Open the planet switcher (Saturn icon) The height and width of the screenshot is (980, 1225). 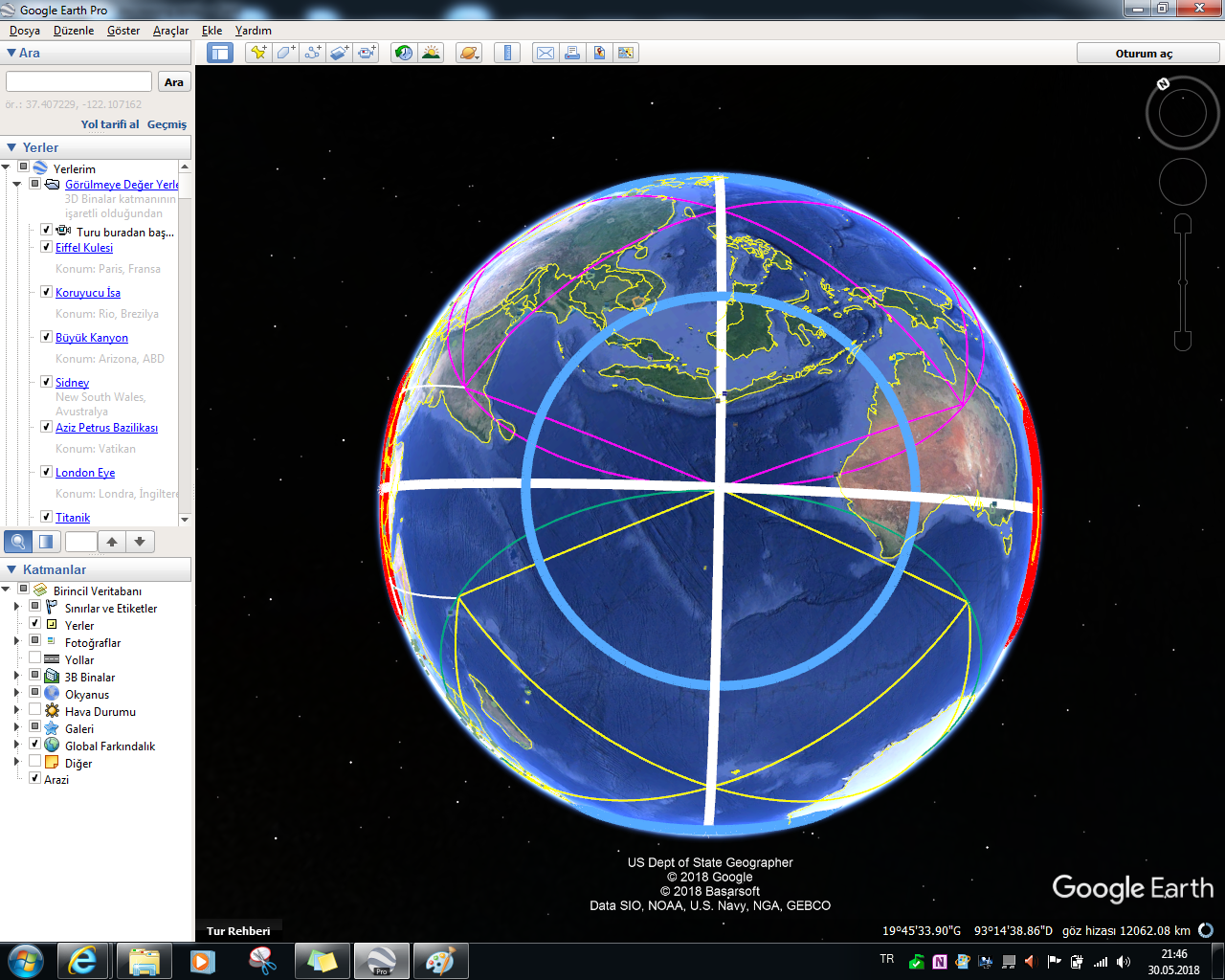click(468, 53)
